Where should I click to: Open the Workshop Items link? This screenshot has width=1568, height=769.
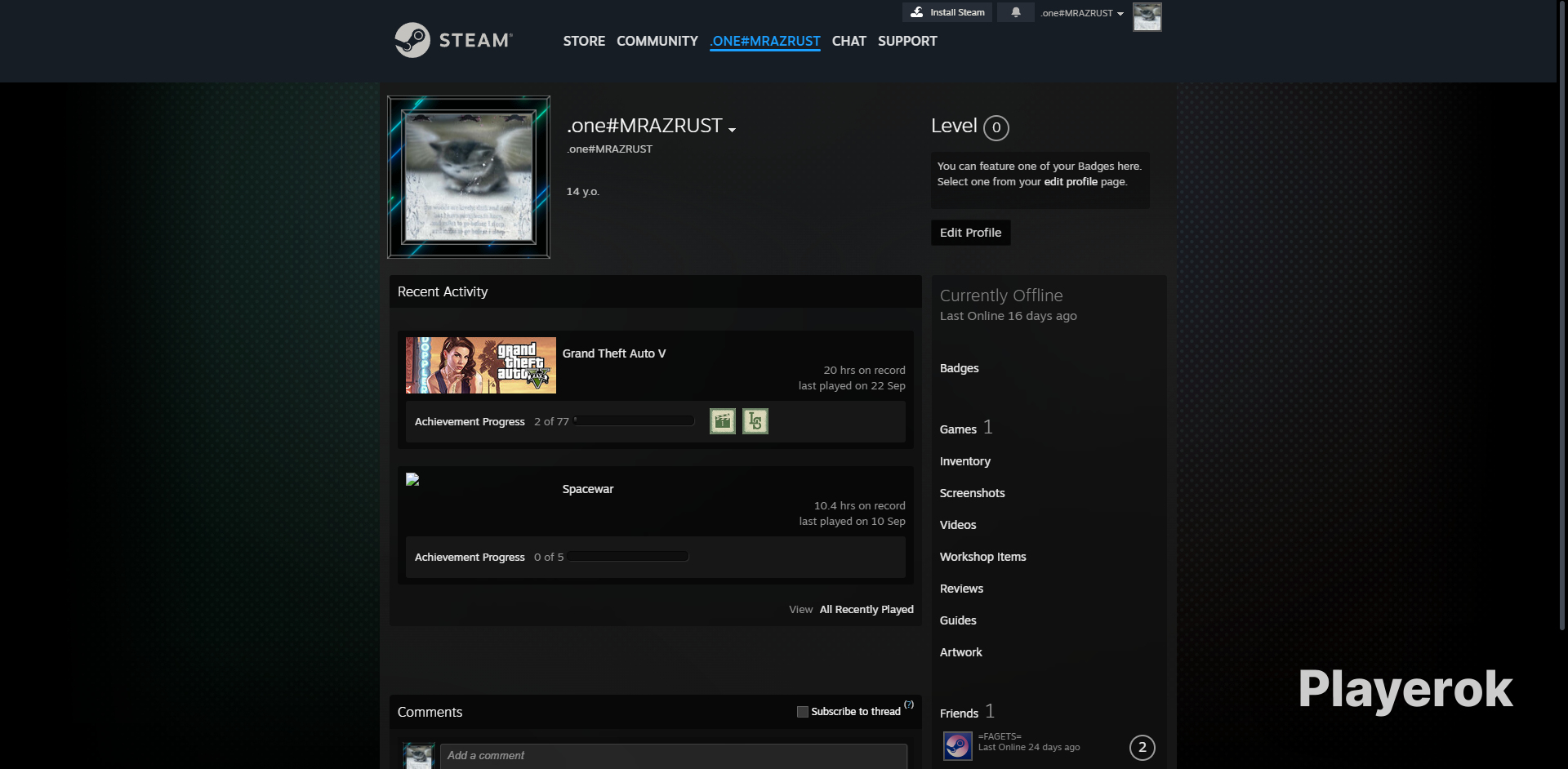click(983, 557)
